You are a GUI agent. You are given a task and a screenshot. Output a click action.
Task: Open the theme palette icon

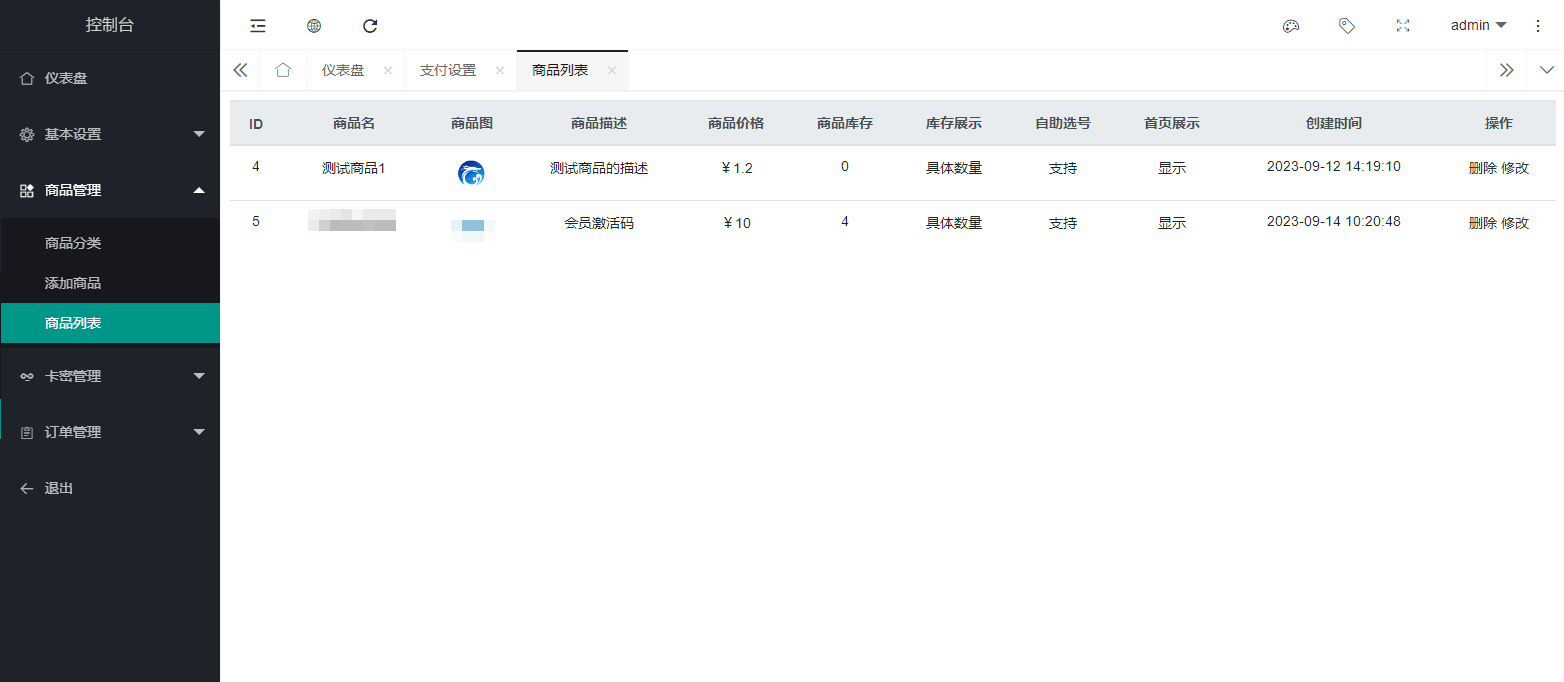pos(1291,26)
